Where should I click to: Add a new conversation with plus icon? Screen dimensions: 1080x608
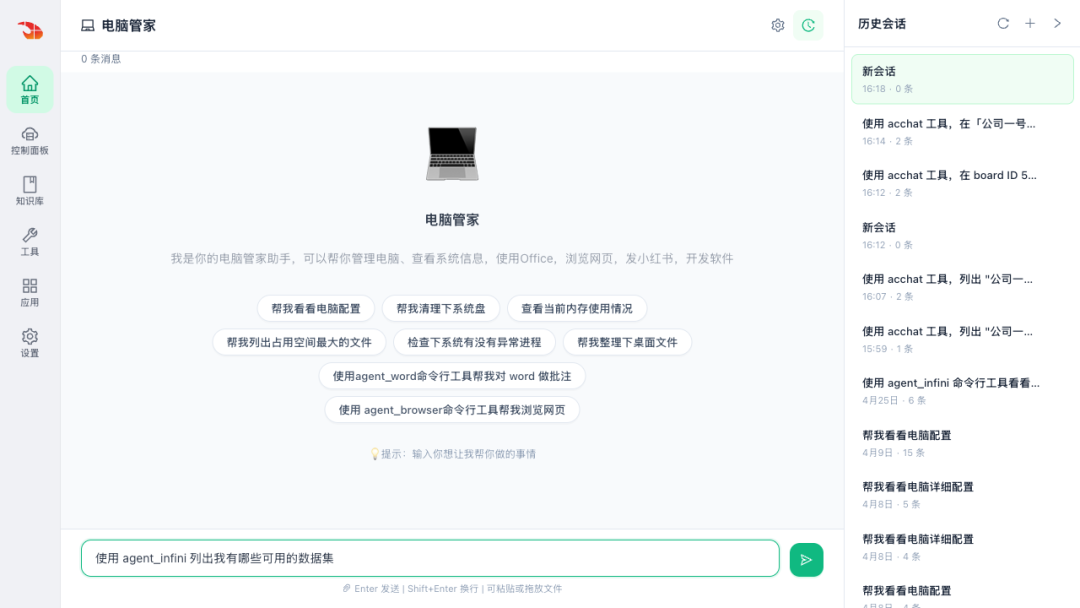1030,23
